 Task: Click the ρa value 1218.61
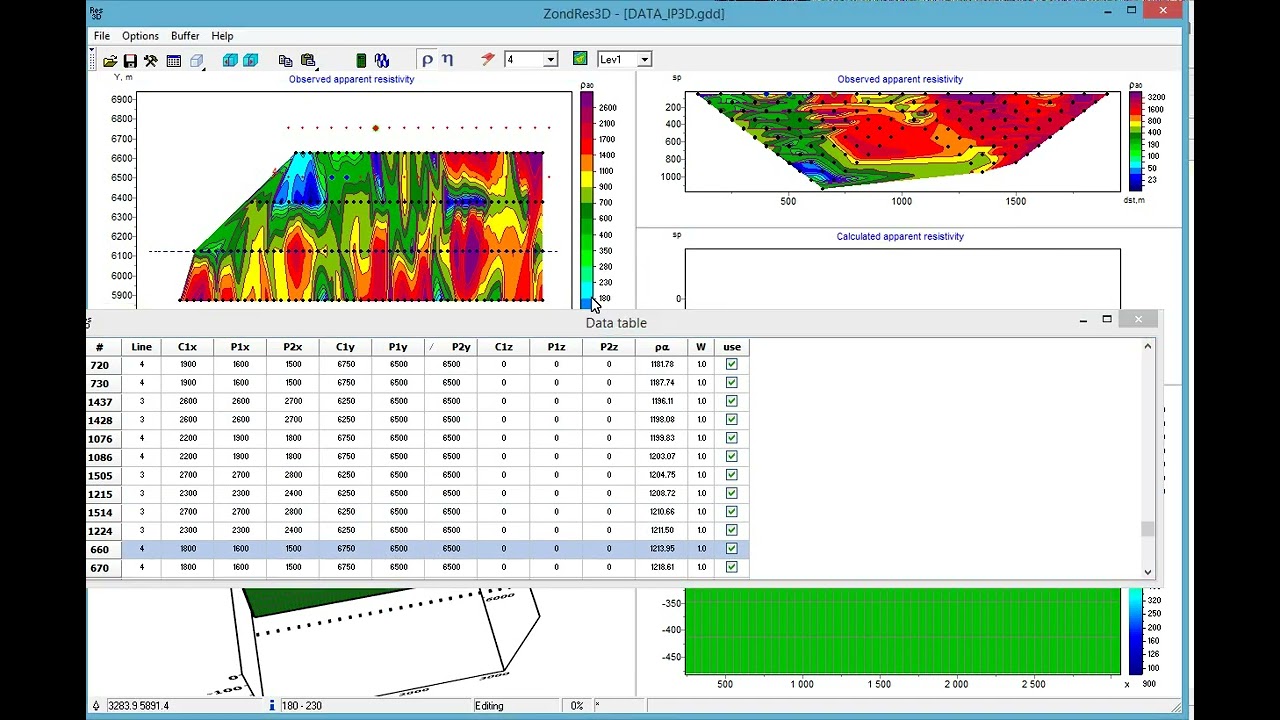point(662,567)
